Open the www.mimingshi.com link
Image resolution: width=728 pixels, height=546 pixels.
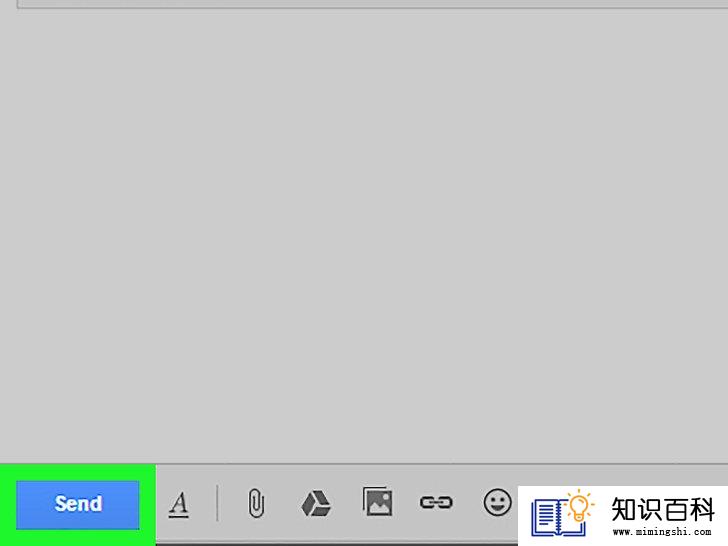coord(662,531)
